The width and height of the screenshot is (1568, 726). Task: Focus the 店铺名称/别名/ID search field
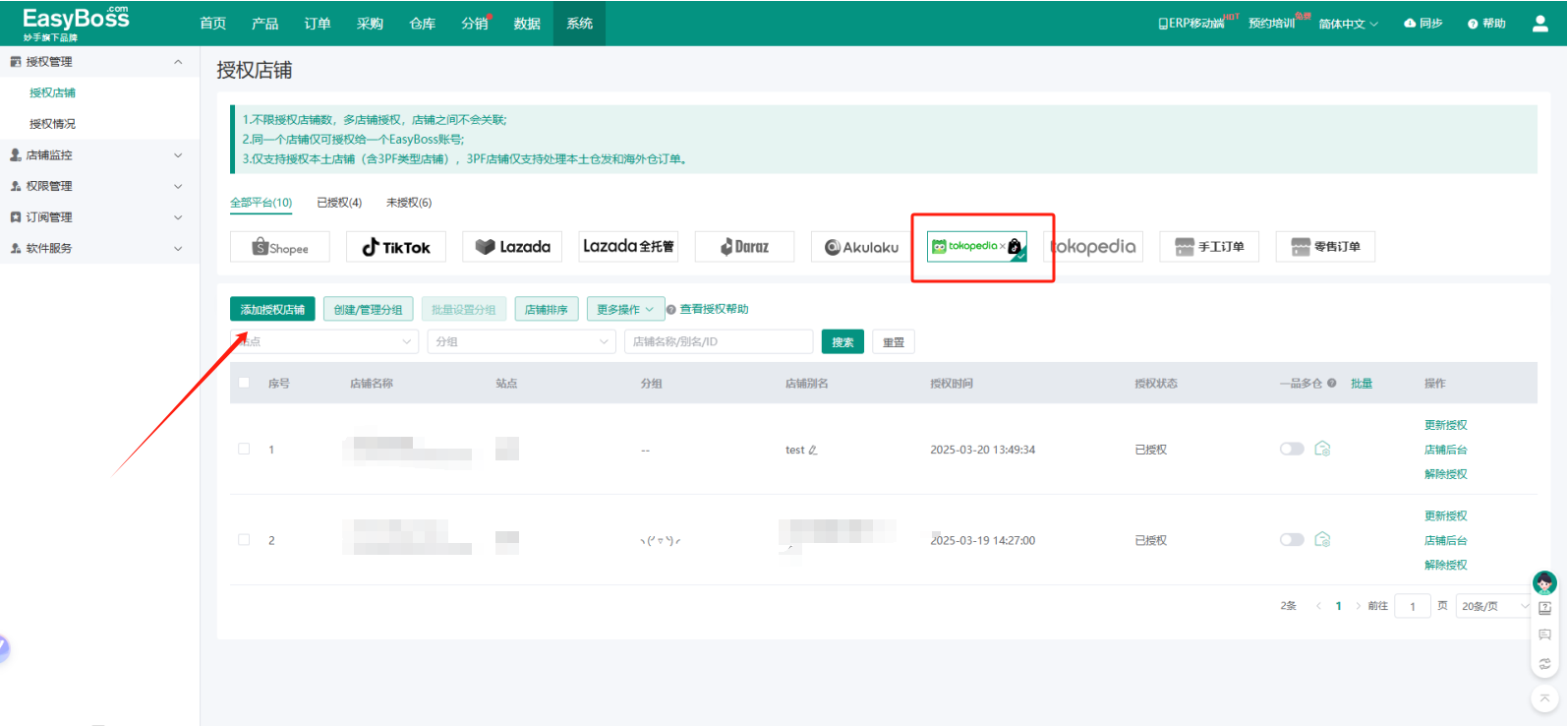coord(719,341)
